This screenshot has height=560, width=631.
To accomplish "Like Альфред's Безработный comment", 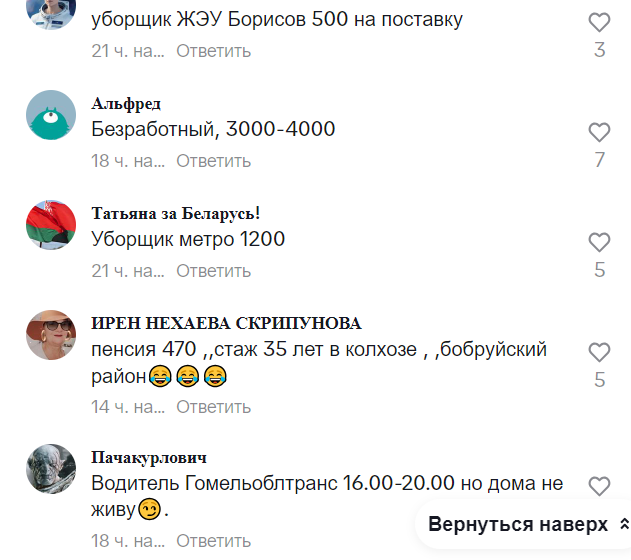I will [599, 132].
